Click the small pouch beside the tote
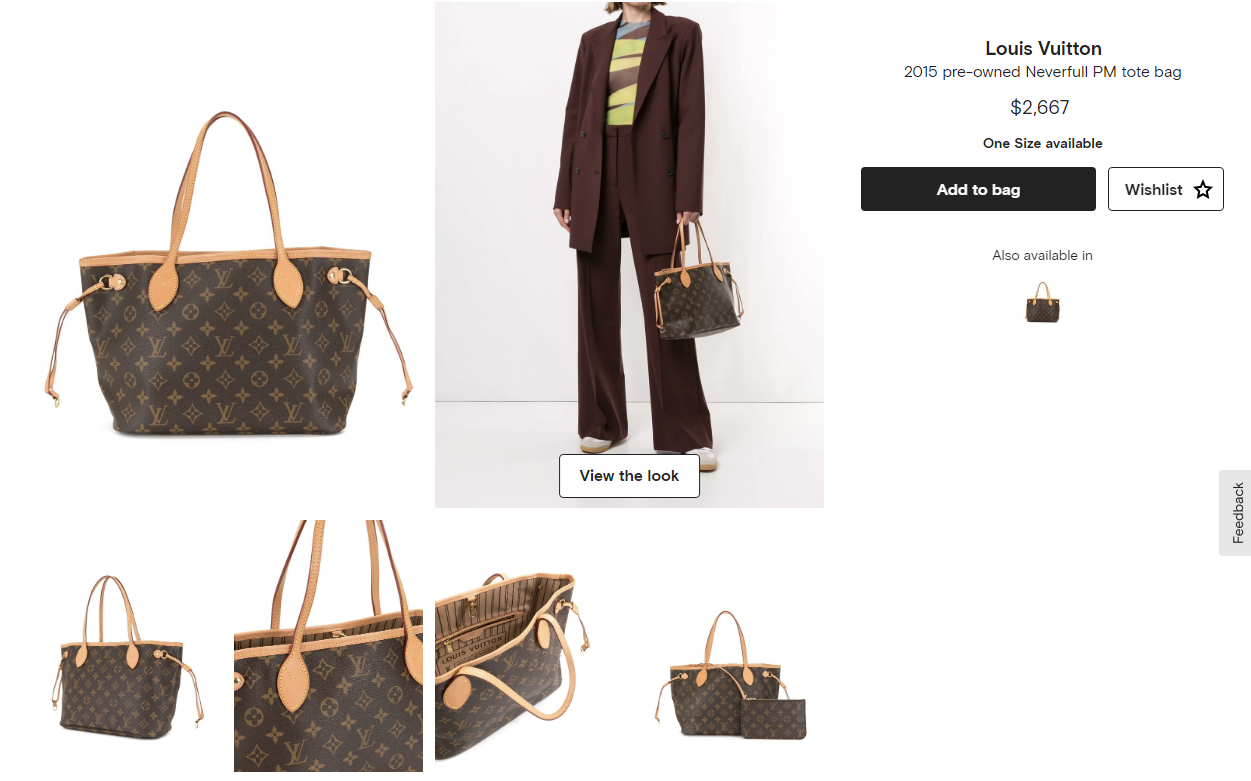Image resolution: width=1251 pixels, height=781 pixels. click(774, 717)
